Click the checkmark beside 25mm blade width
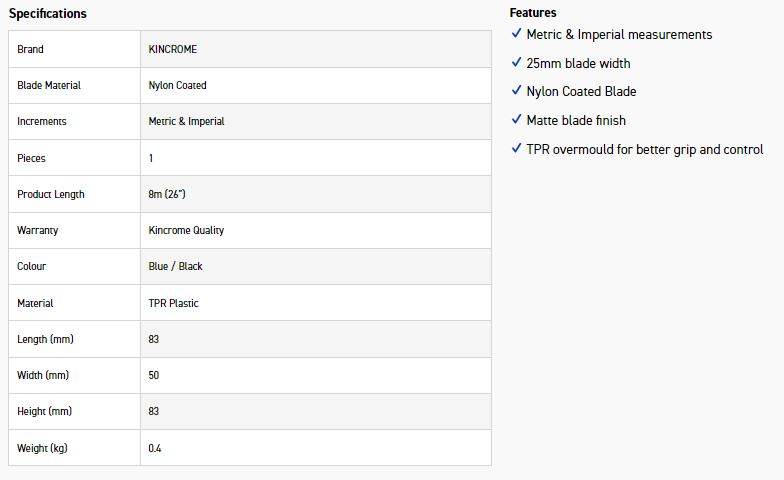784x480 pixels. pyautogui.click(x=517, y=63)
